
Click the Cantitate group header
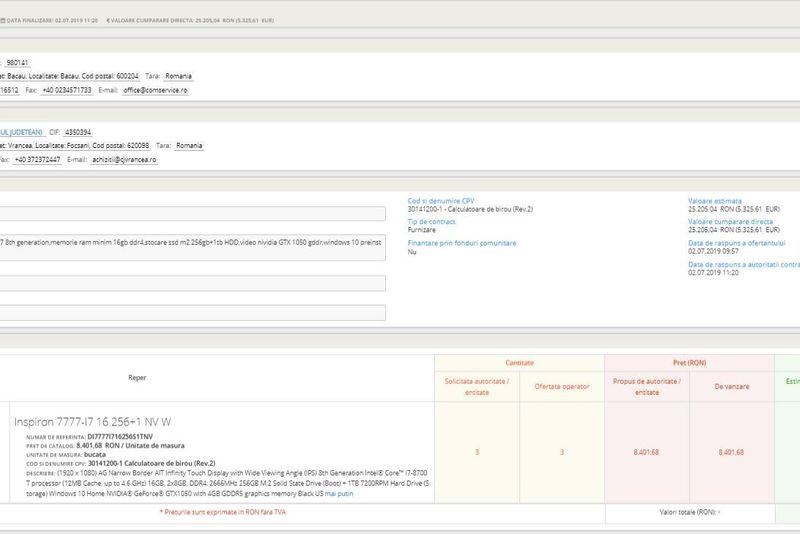519,363
